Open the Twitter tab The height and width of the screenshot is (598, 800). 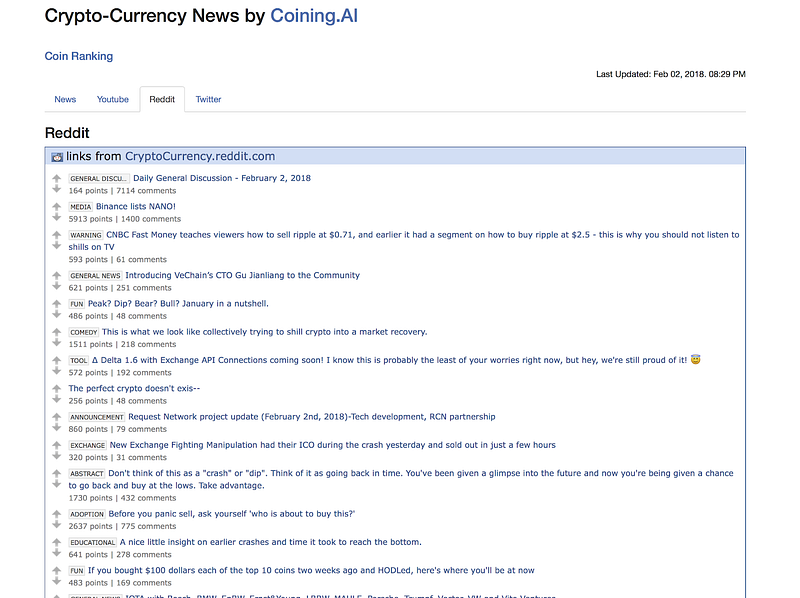[x=208, y=99]
